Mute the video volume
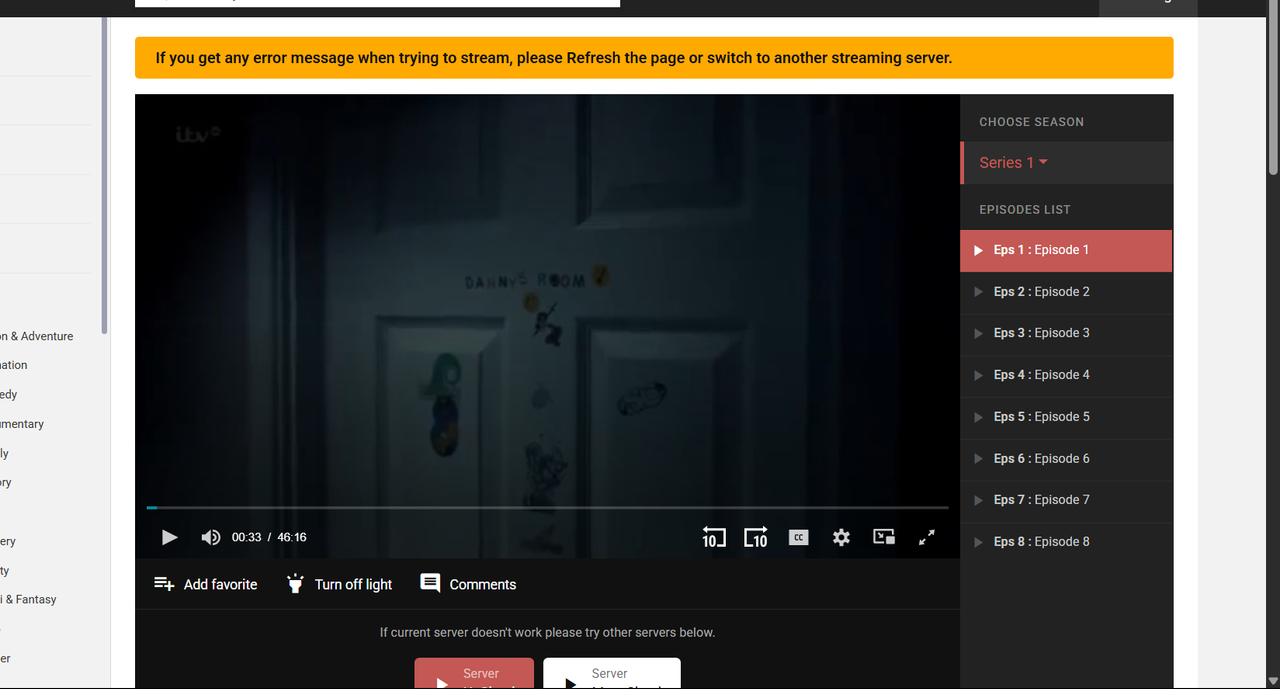The width and height of the screenshot is (1280, 689). coord(210,537)
